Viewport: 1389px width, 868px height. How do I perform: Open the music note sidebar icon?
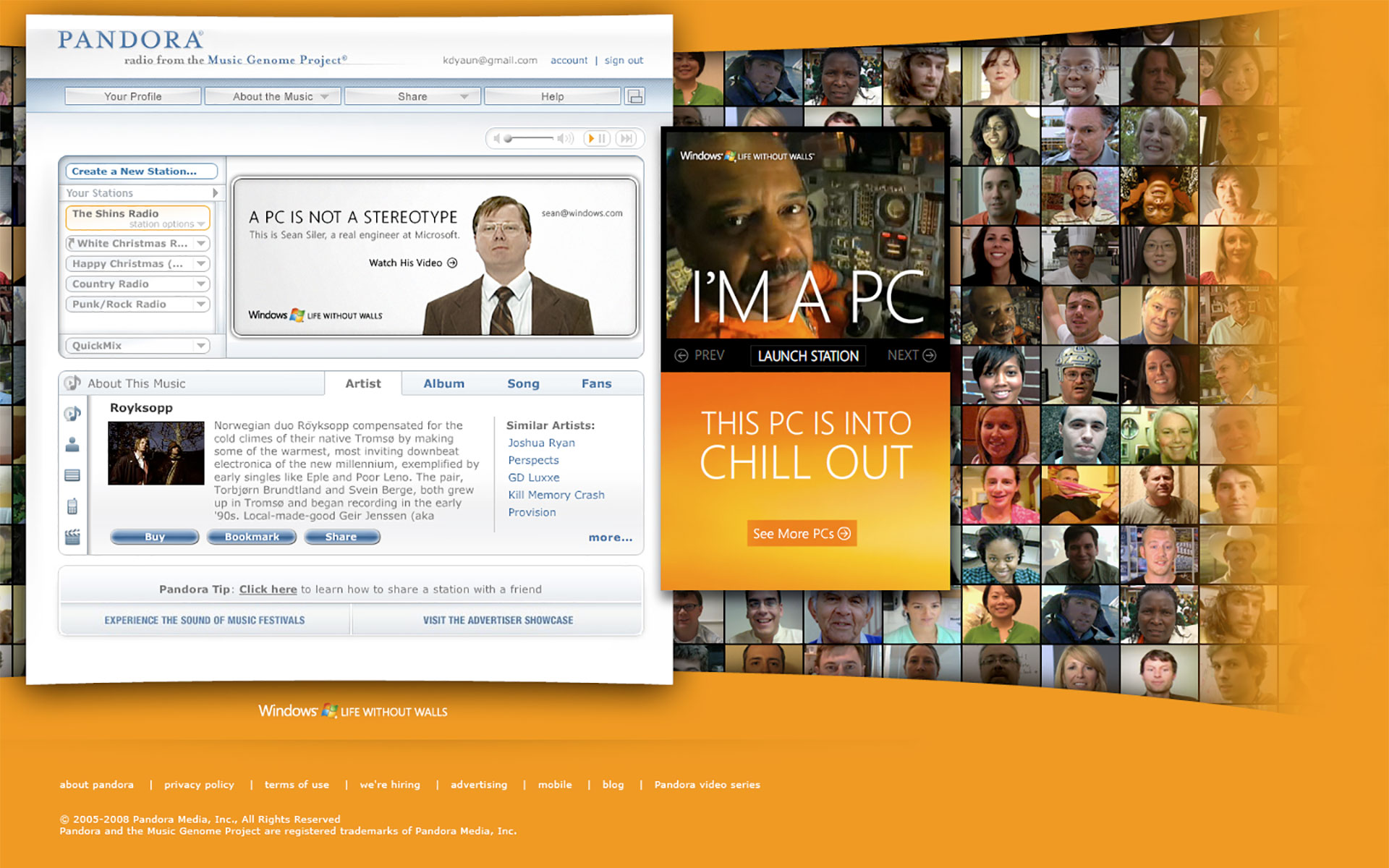pyautogui.click(x=72, y=414)
